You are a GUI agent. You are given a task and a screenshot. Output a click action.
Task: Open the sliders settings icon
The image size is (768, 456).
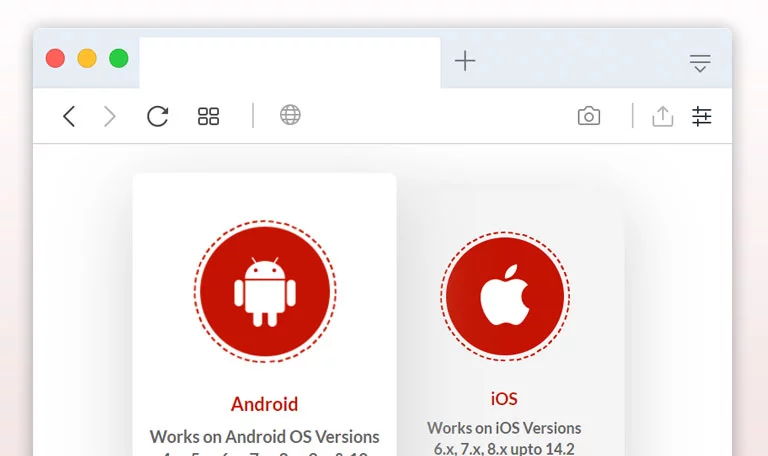tap(701, 117)
